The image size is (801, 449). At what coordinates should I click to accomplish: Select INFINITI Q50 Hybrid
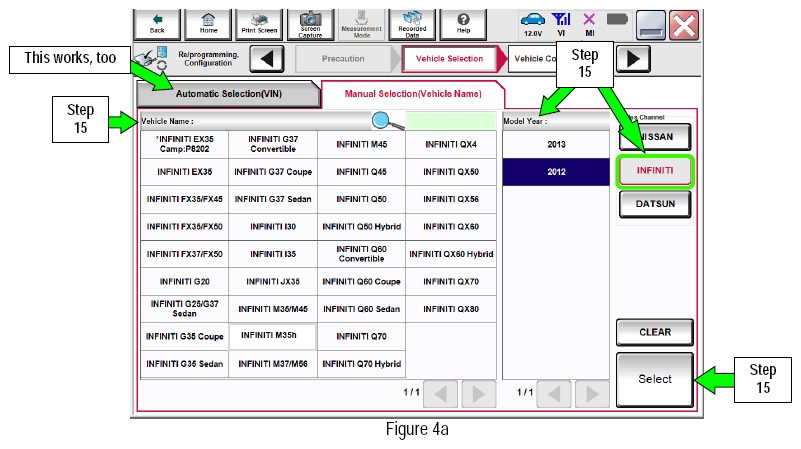pos(361,227)
